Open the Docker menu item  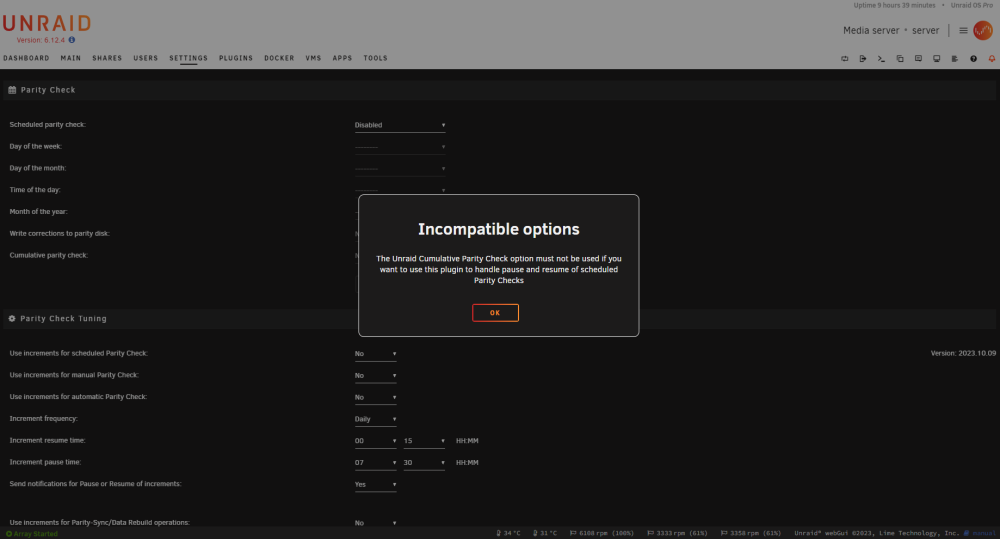(x=279, y=58)
